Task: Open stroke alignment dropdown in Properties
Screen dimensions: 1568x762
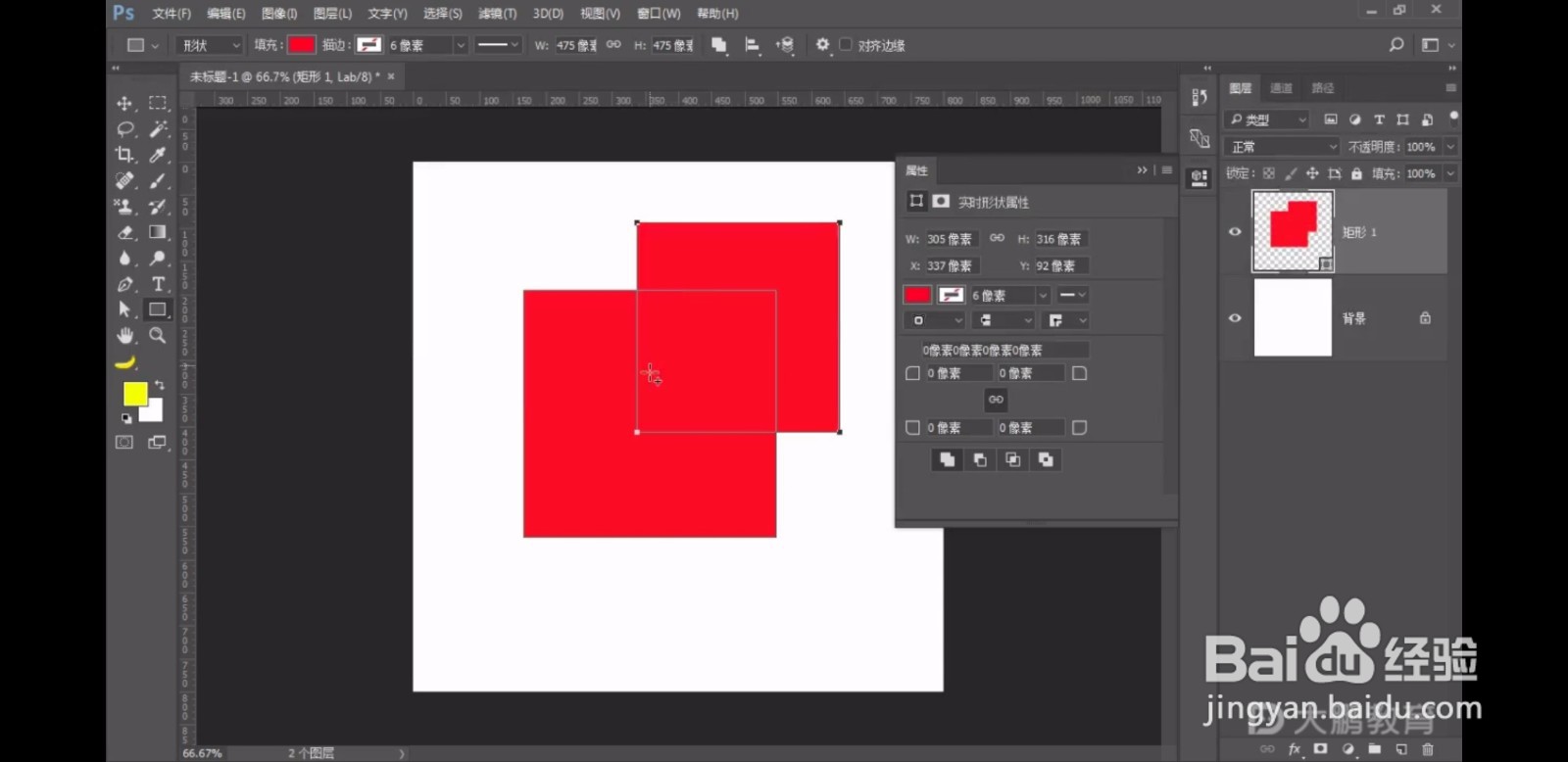Action: (934, 320)
